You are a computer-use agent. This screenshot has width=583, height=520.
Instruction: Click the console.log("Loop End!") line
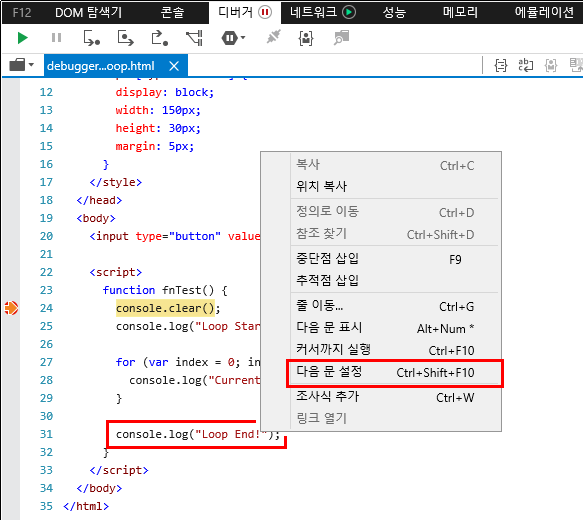click(198, 434)
